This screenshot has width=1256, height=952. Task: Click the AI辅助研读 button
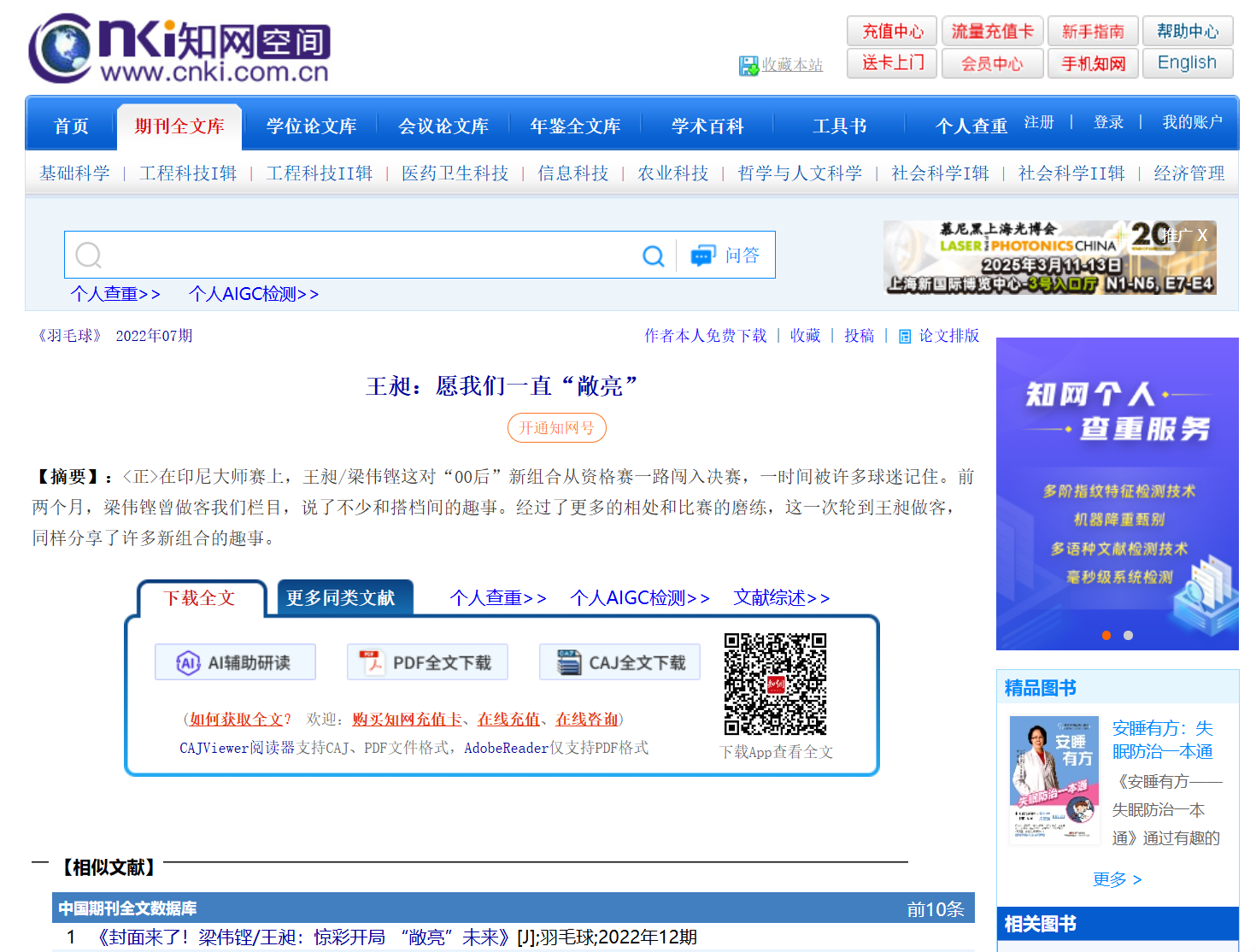[235, 662]
